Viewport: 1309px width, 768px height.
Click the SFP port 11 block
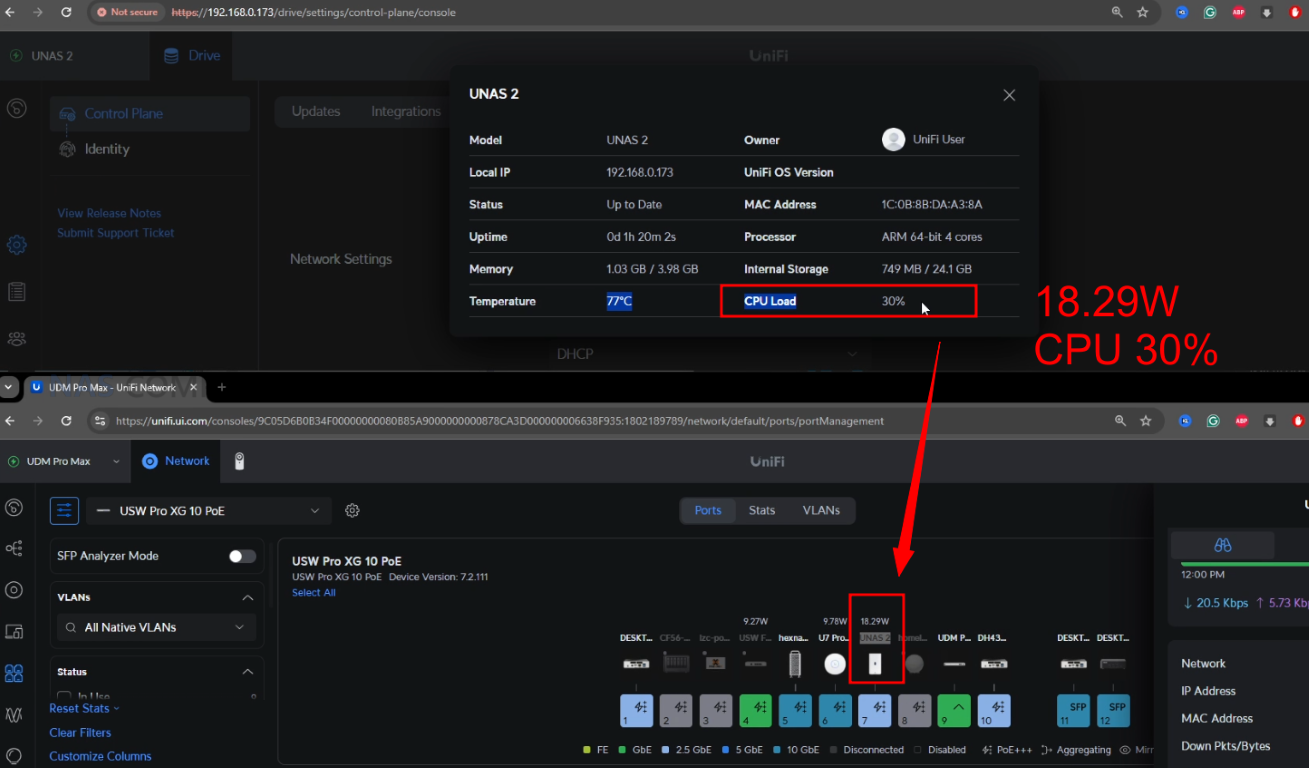[1073, 710]
